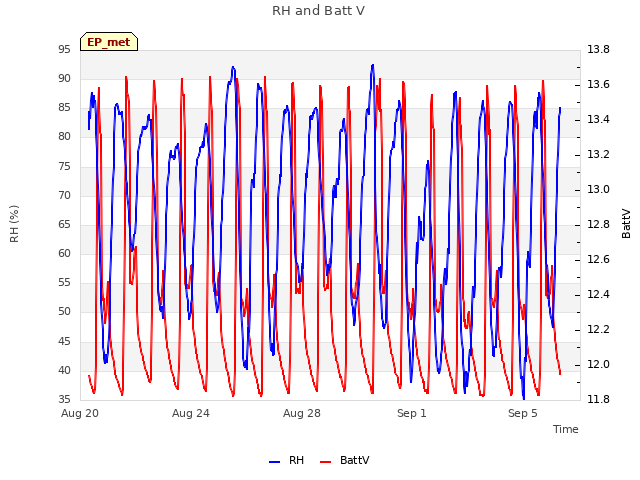Click the 'Aug 24' date tick label
640x480 pixels.
point(191,413)
